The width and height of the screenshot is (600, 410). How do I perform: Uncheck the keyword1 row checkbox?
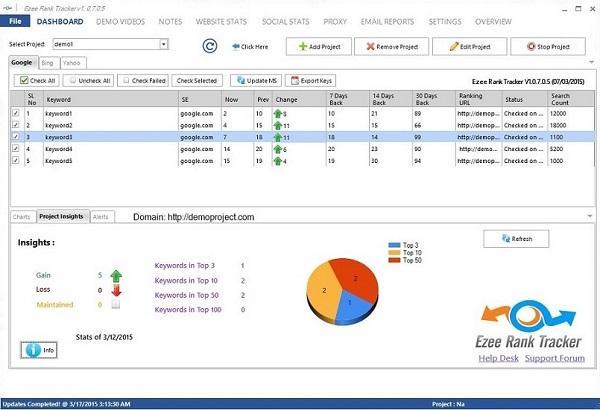pos(16,113)
